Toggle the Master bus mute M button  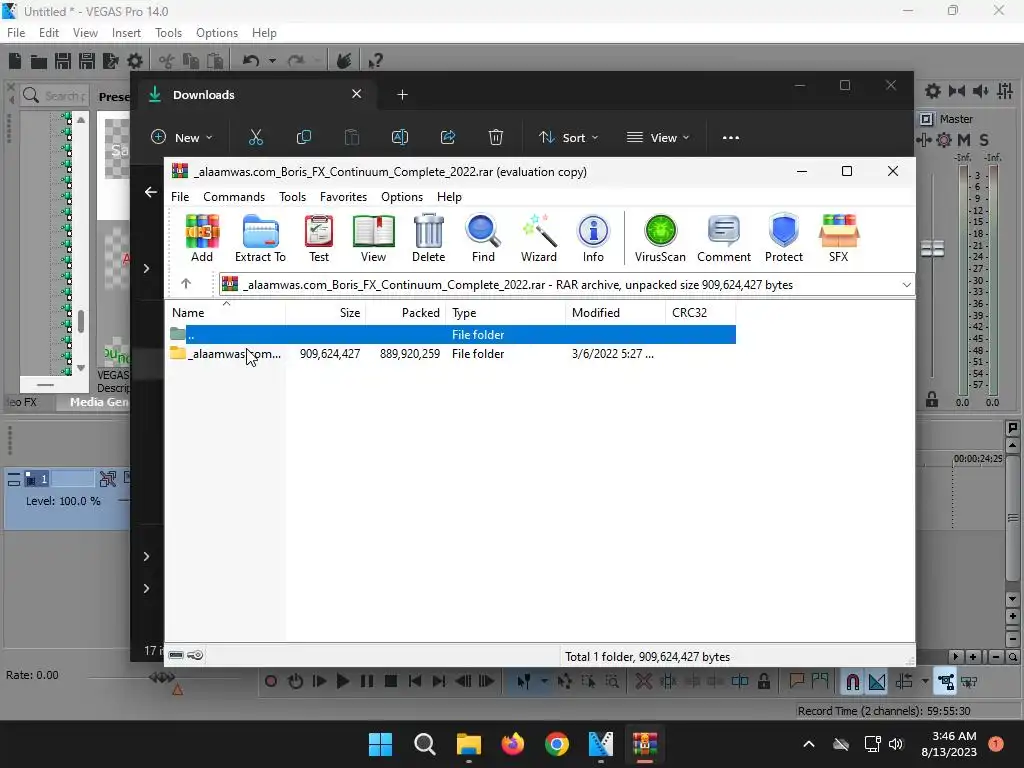pyautogui.click(x=963, y=140)
